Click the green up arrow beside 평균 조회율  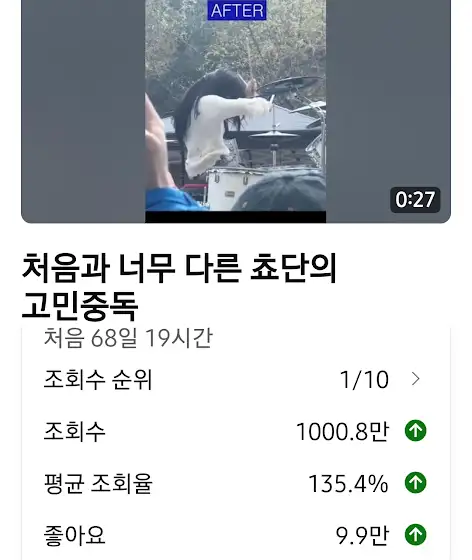(x=415, y=483)
